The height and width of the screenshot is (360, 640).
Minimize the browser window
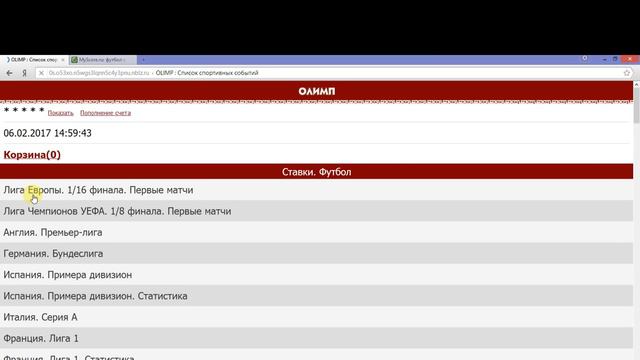point(604,59)
